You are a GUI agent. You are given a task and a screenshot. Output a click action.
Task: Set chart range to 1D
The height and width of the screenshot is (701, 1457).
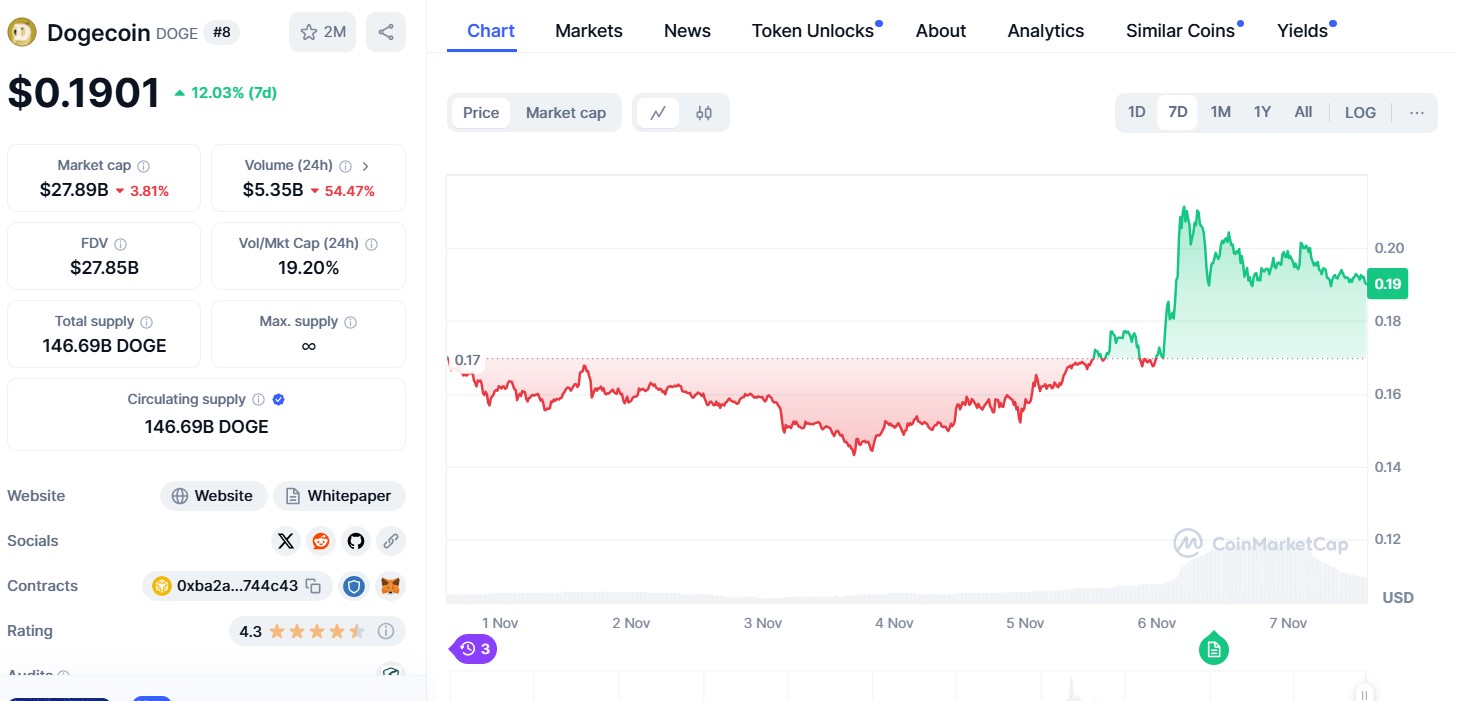tap(1137, 112)
